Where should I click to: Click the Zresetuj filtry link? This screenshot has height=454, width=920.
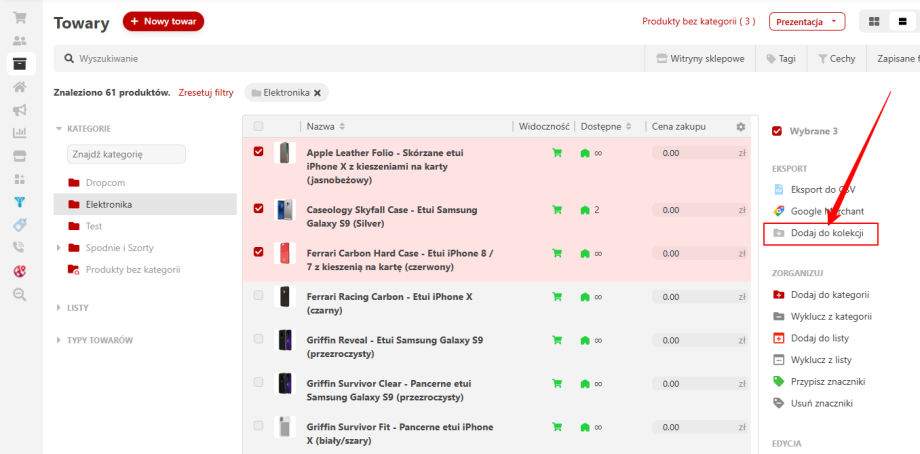coord(206,93)
